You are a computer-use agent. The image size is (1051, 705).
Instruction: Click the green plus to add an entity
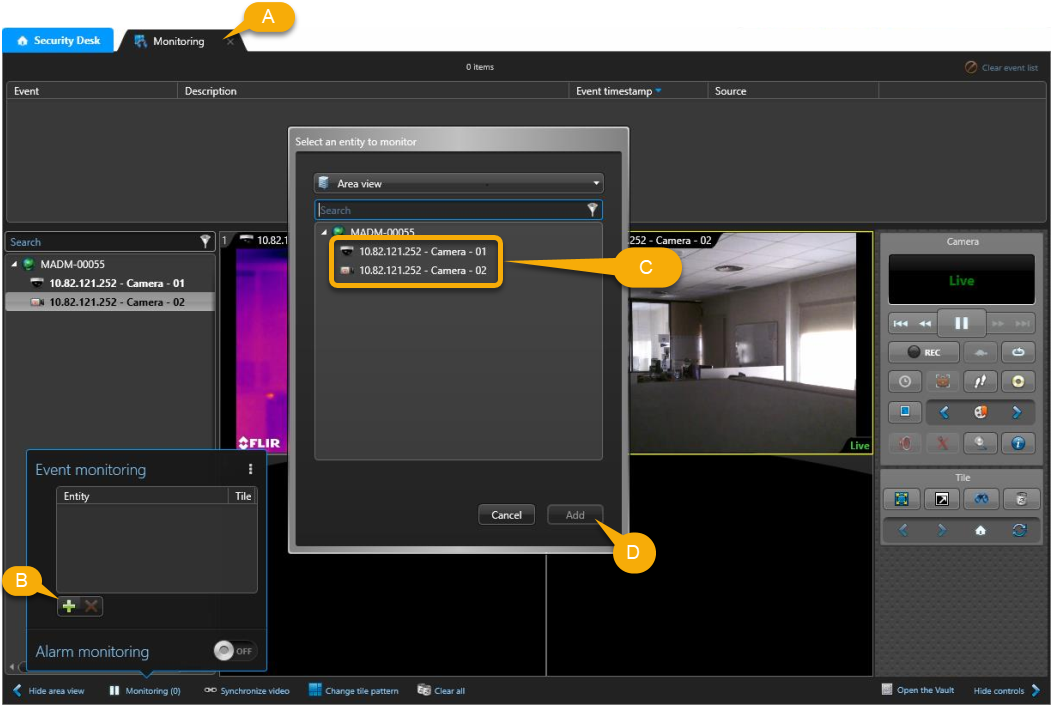pos(68,605)
